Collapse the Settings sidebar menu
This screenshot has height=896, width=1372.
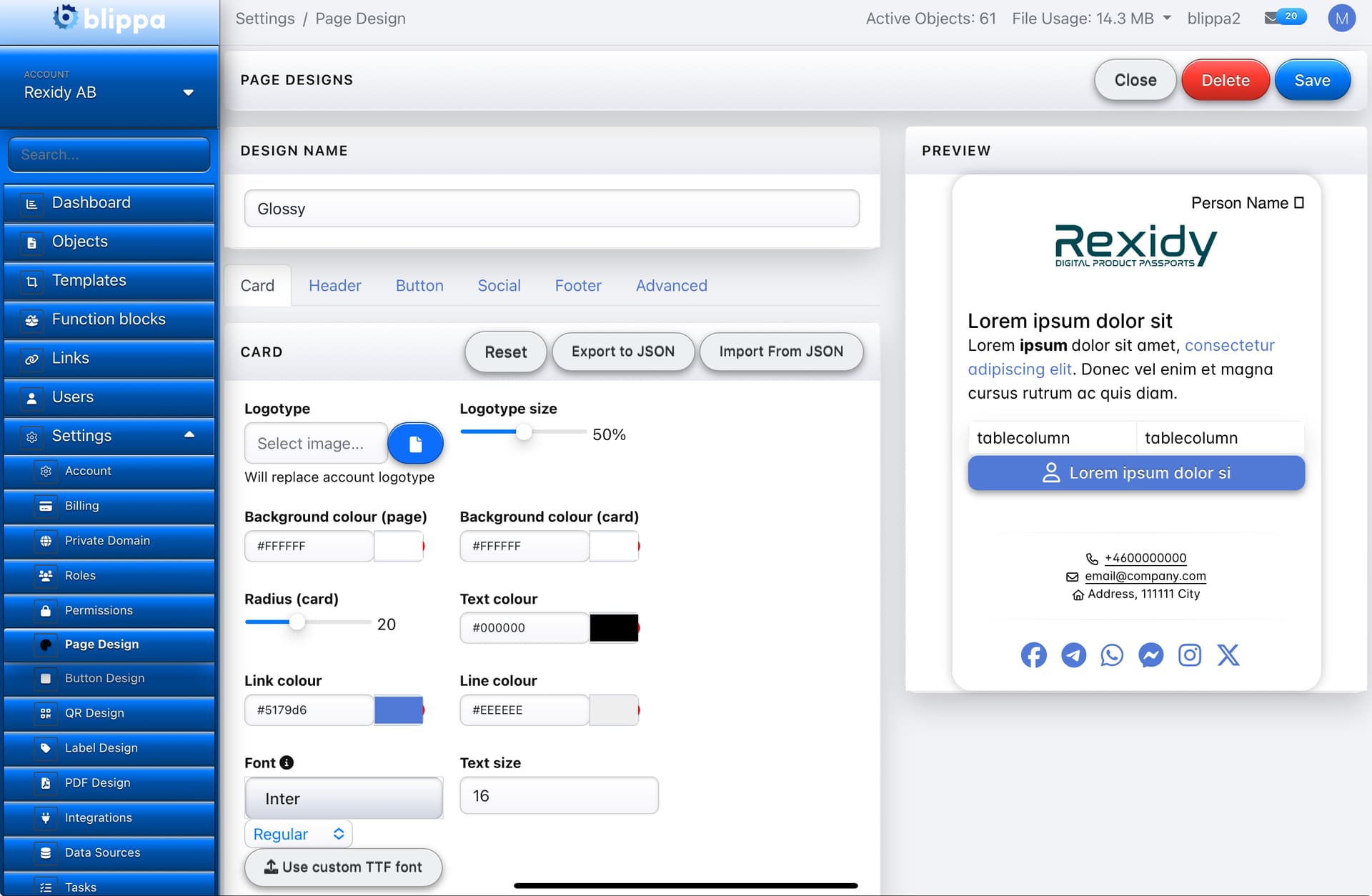(189, 435)
